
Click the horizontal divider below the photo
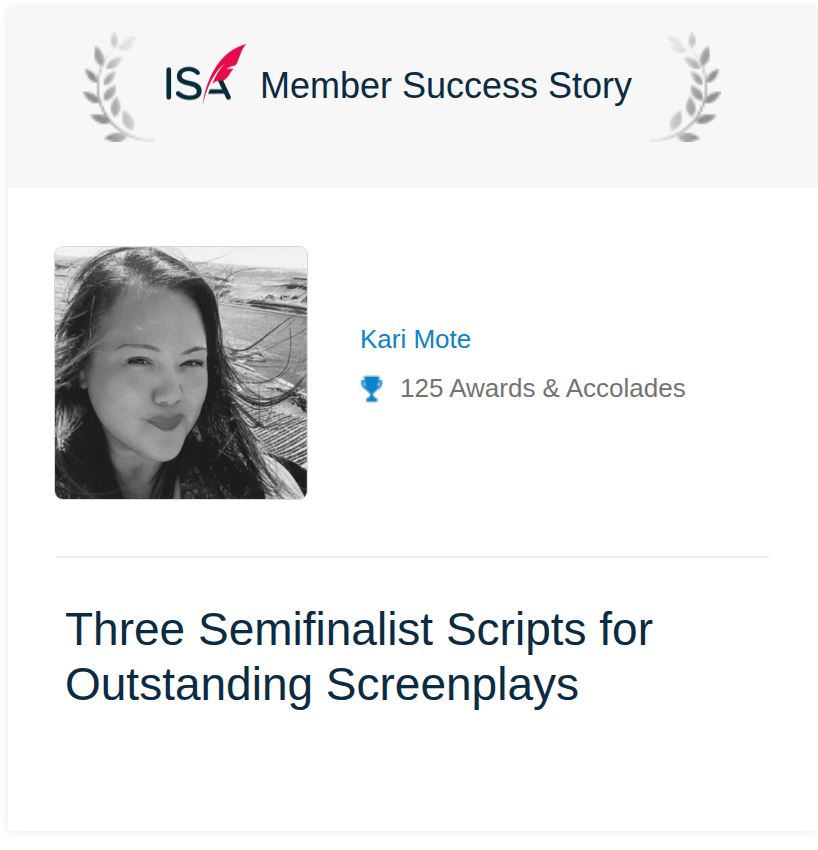coord(413,557)
